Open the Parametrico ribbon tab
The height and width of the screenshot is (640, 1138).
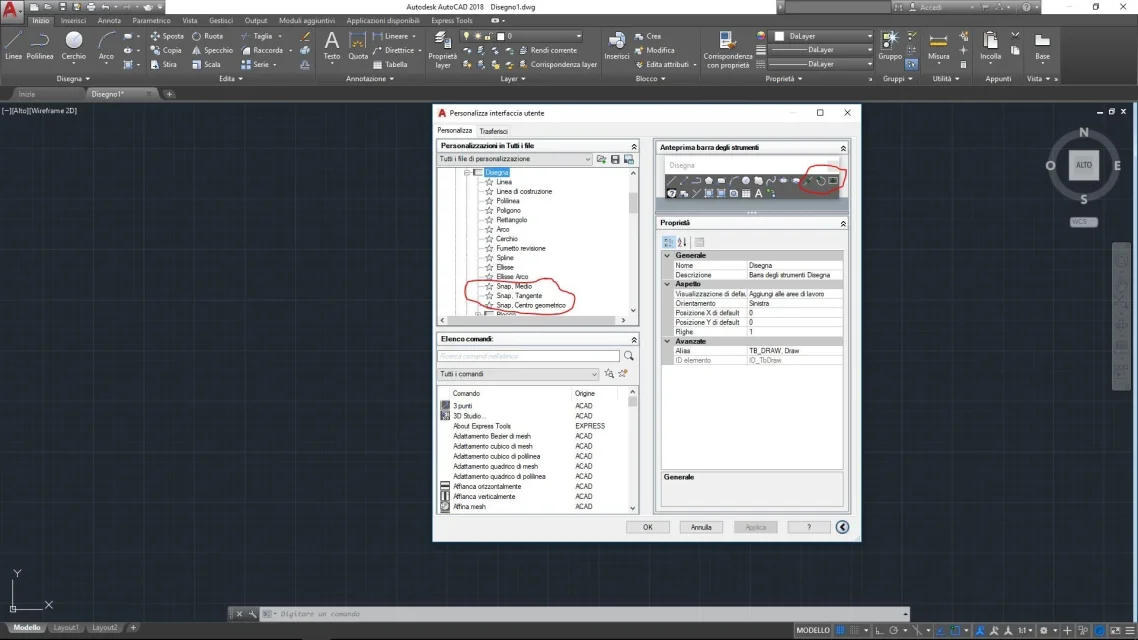point(151,21)
